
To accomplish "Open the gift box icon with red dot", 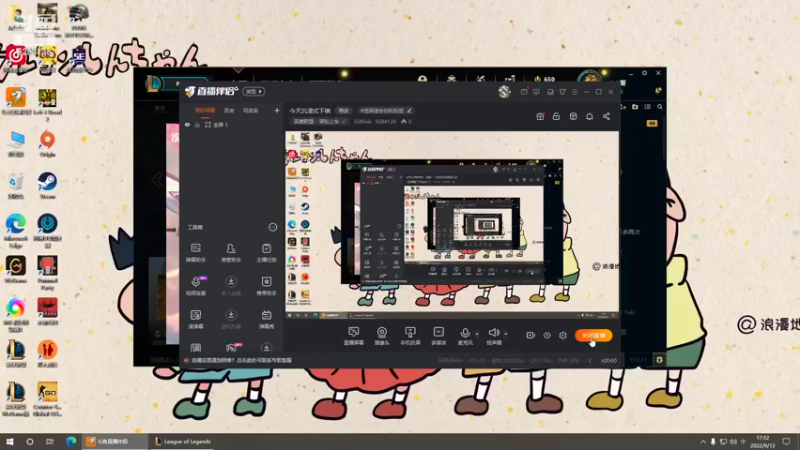I will (x=540, y=116).
